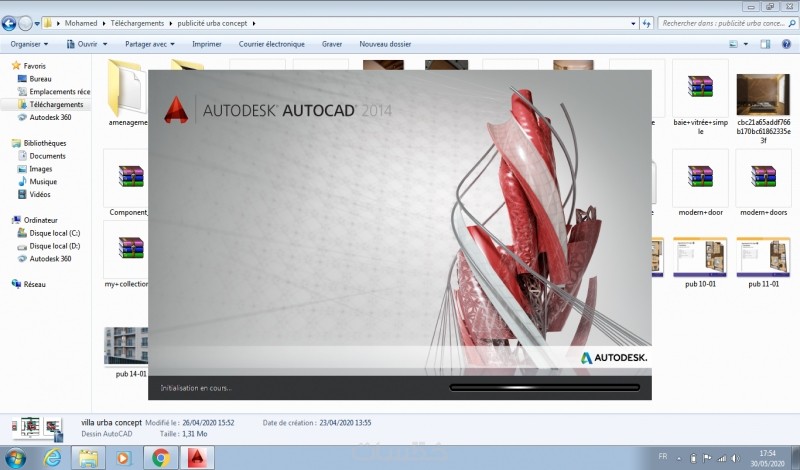Select the Component archive file
Screen dimensions: 800x470
click(131, 176)
